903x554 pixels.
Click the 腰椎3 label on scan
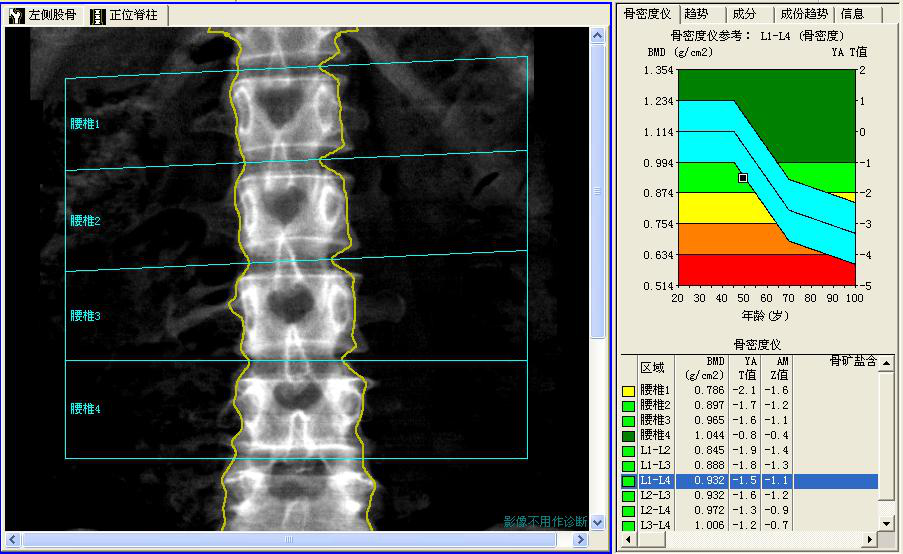[x=85, y=316]
